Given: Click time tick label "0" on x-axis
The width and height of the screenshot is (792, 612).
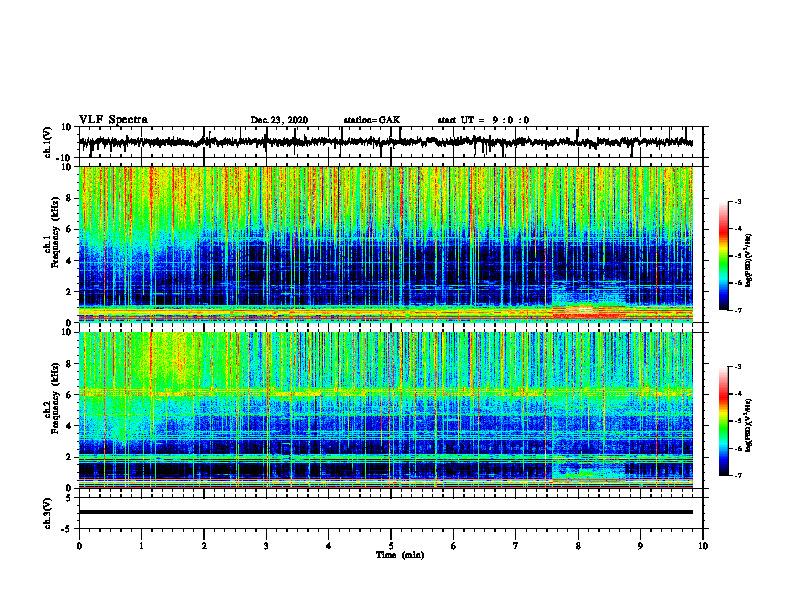Looking at the screenshot, I should [x=79, y=546].
